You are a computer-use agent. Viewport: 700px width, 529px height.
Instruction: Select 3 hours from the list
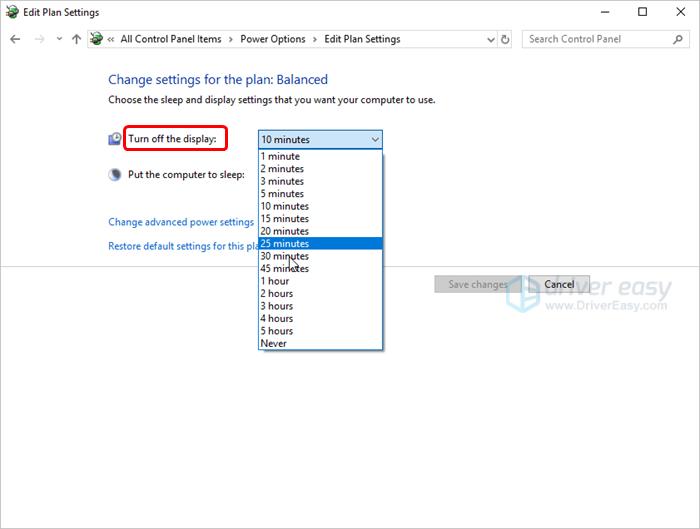320,306
